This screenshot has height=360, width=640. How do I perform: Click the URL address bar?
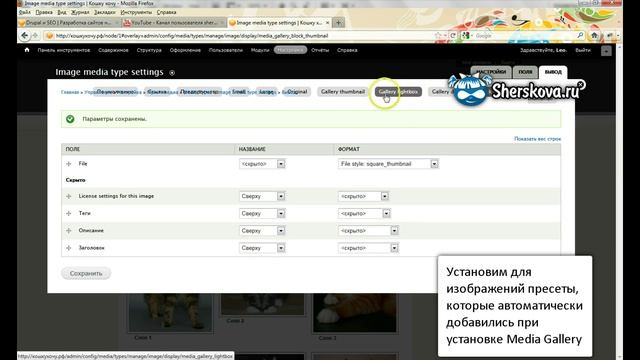tap(241, 36)
